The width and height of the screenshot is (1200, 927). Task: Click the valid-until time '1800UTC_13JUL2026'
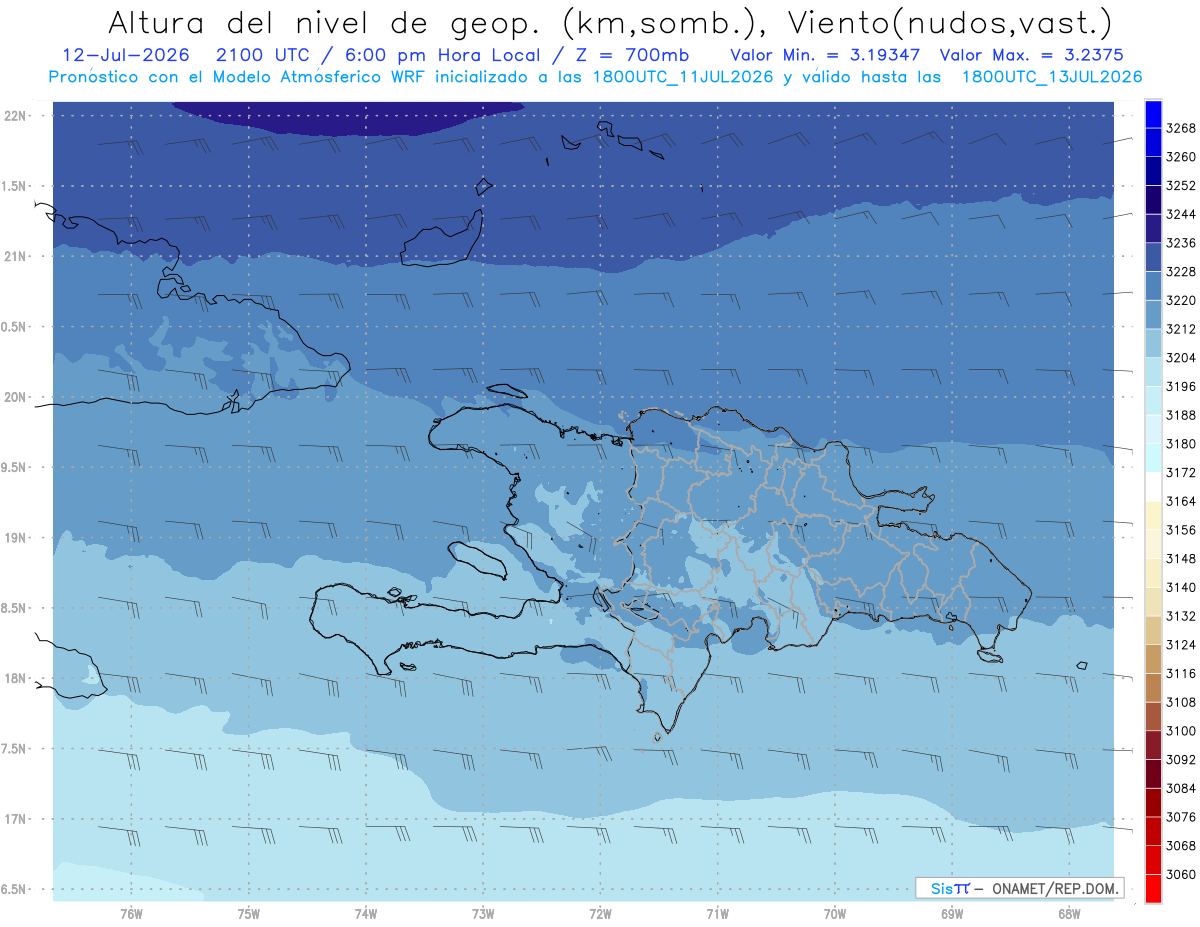point(1052,76)
